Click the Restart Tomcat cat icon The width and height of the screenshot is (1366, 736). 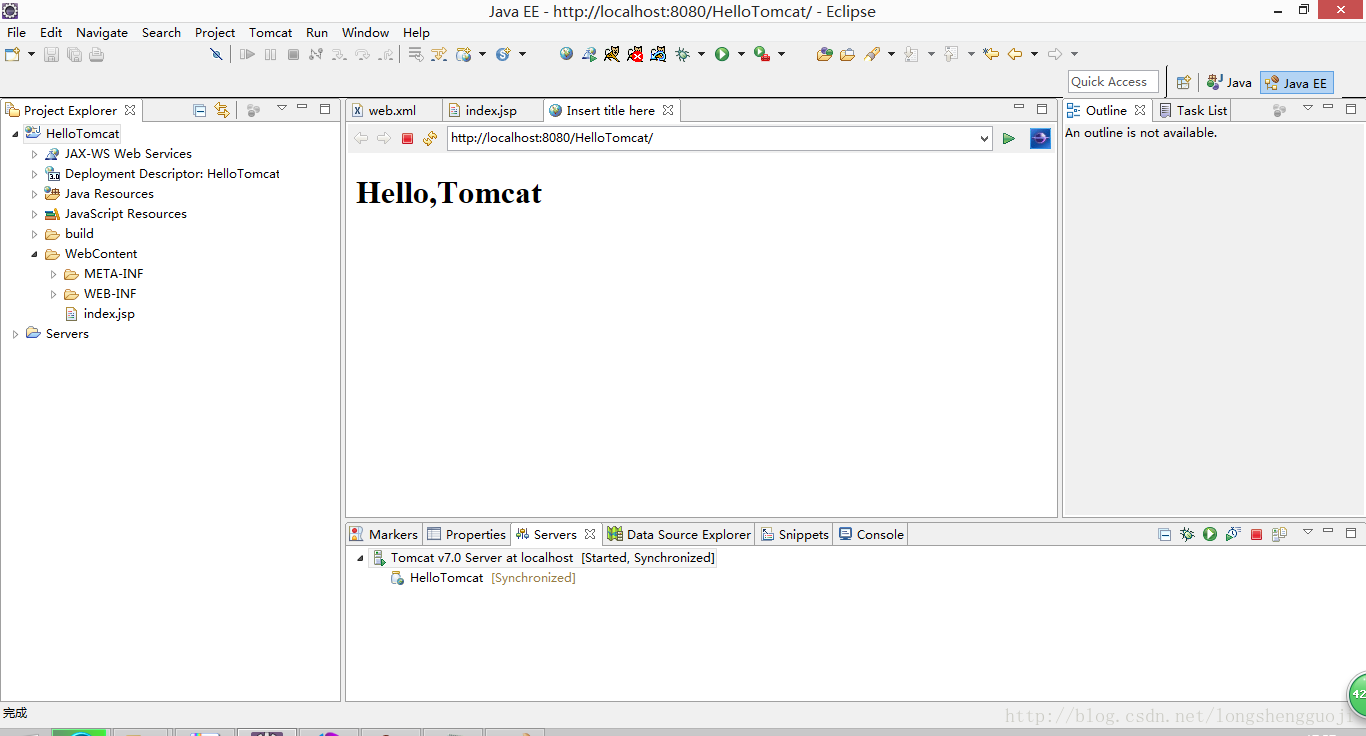coord(658,54)
